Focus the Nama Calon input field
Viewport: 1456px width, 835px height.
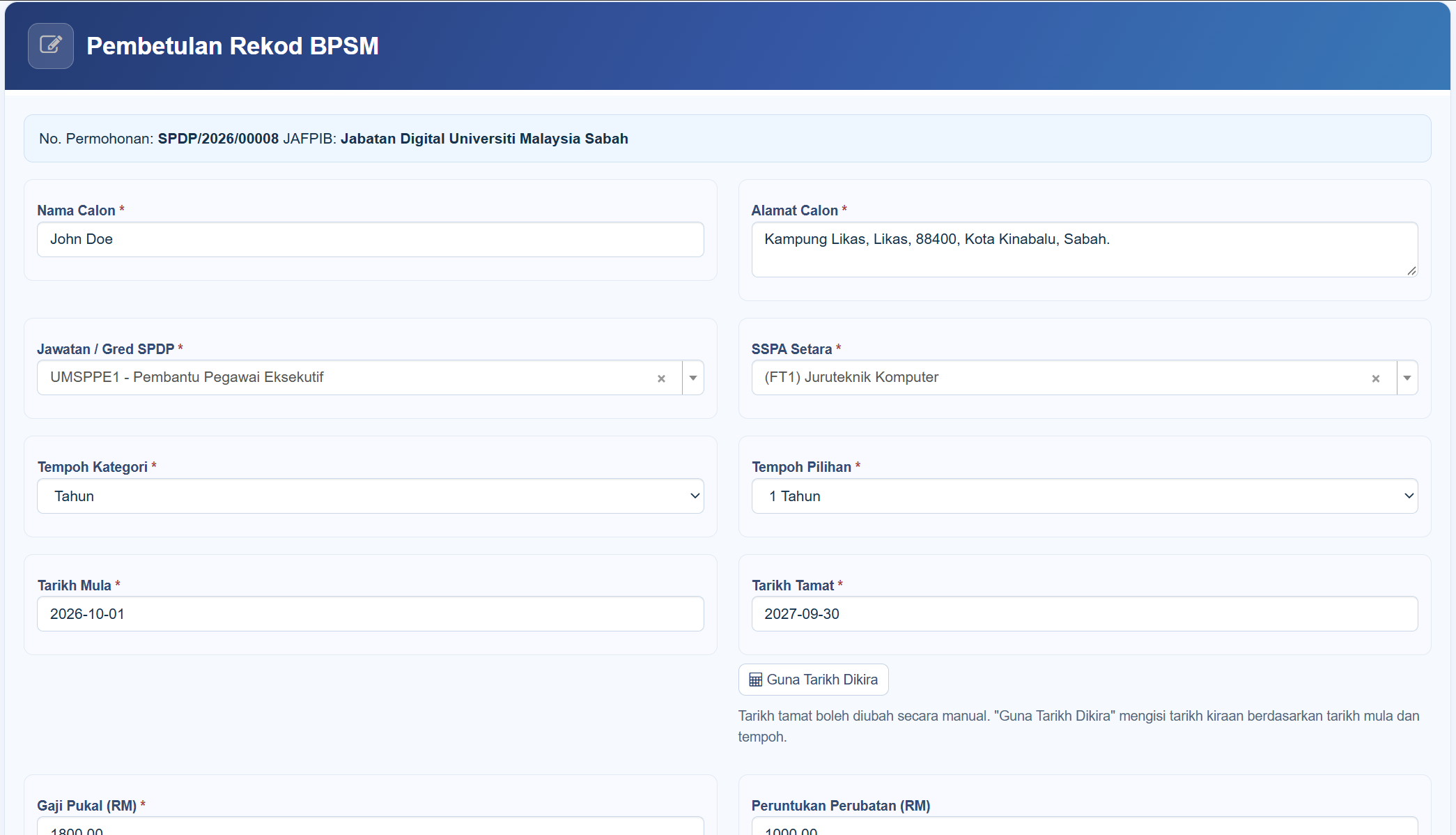[371, 240]
